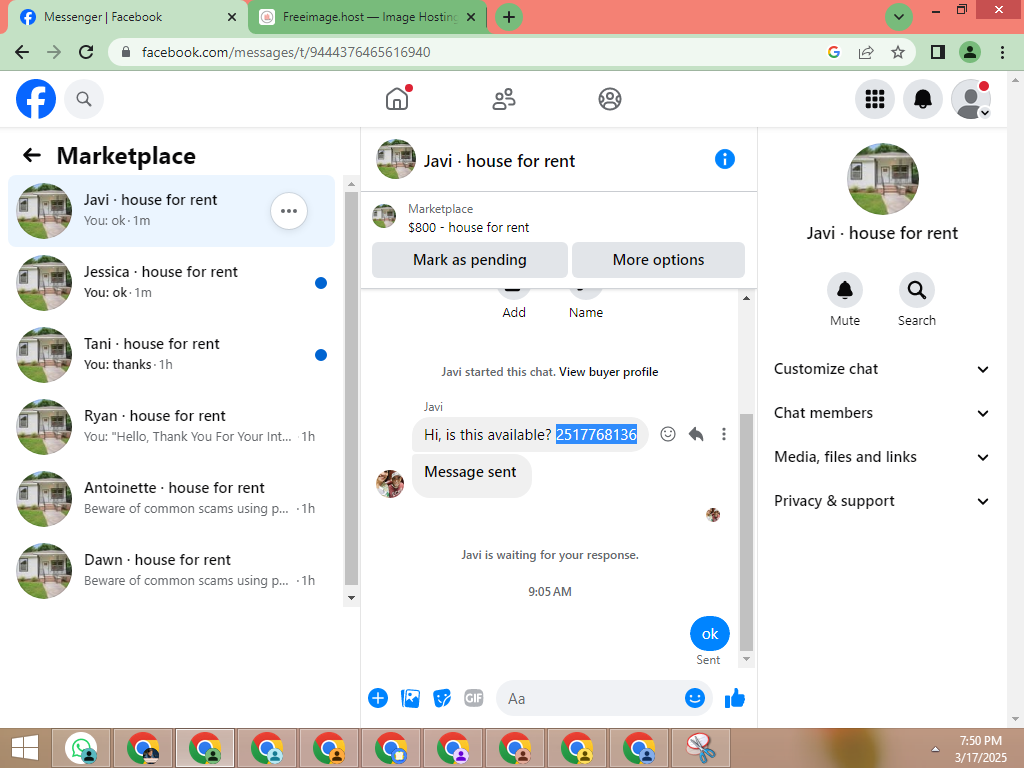Image resolution: width=1024 pixels, height=768 pixels.
Task: Open Chrome profile avatar button
Action: point(970,52)
